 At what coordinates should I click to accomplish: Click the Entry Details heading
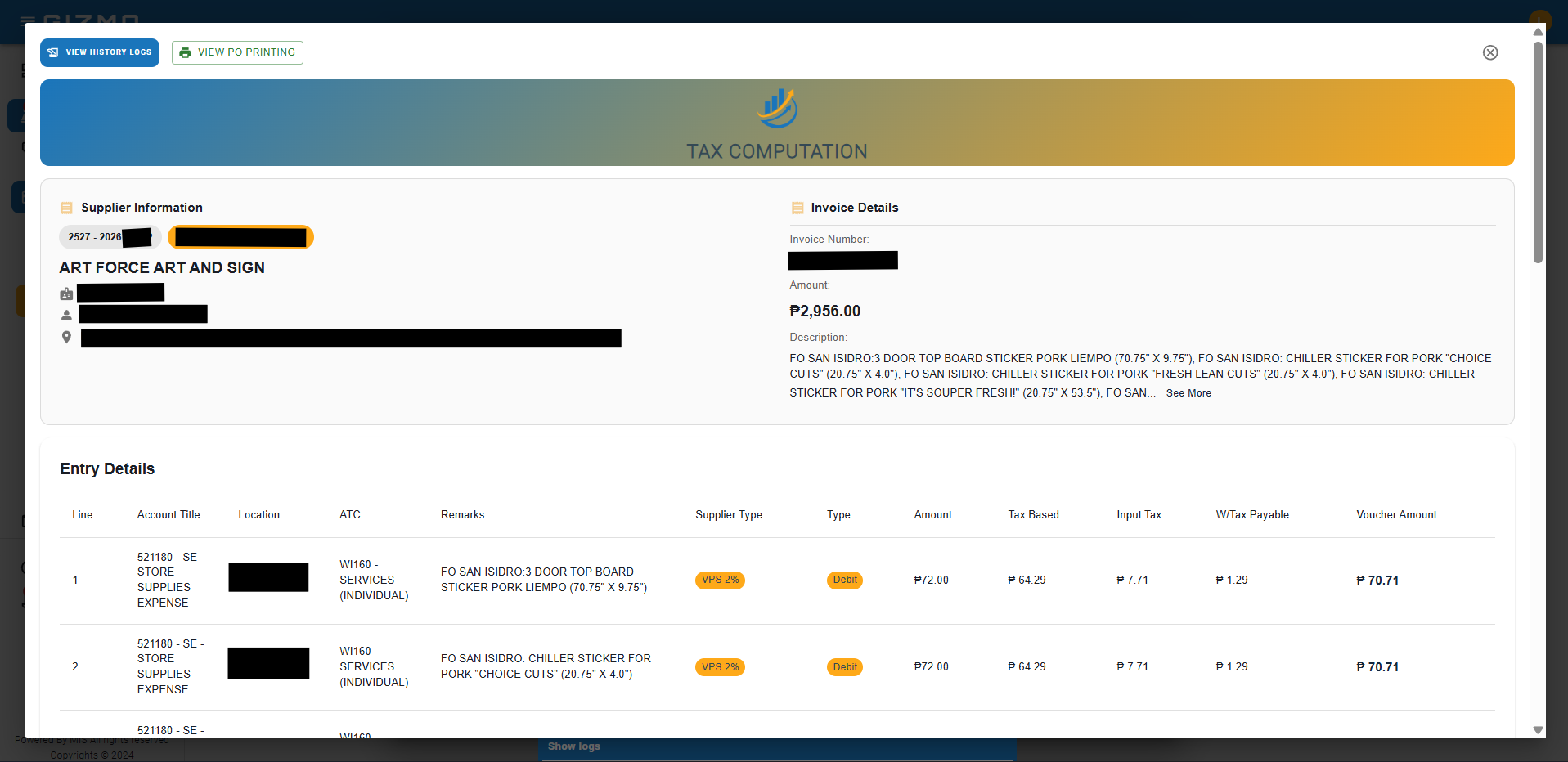coord(107,469)
